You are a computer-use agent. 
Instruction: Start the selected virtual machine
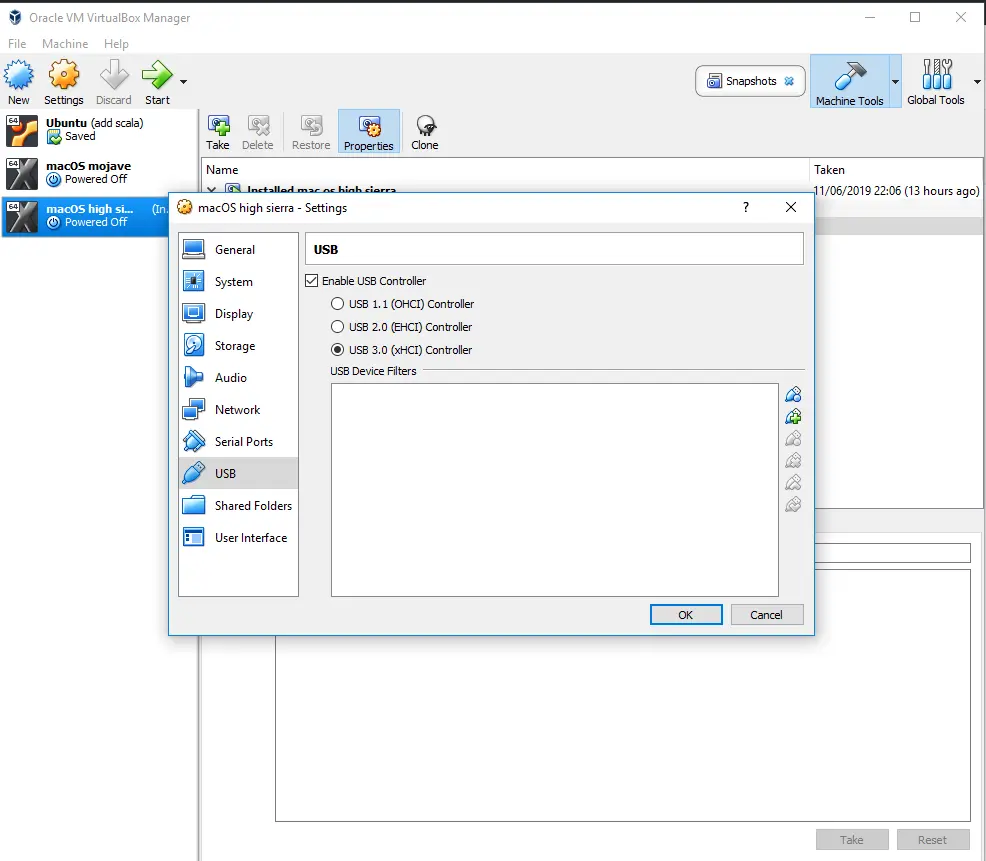click(x=157, y=82)
